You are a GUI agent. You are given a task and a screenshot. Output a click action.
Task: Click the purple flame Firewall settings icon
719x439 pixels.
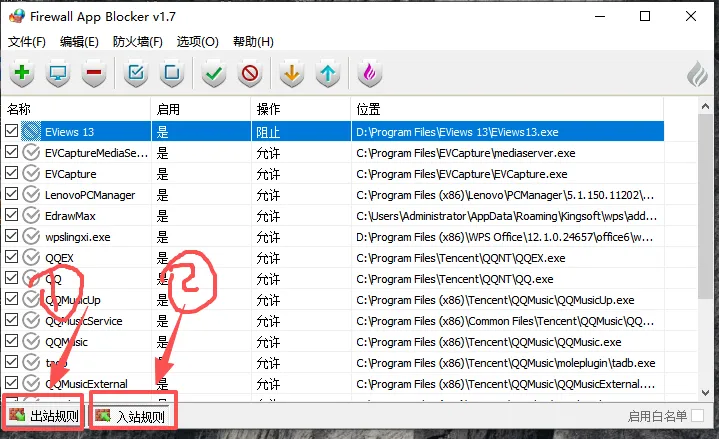coord(370,73)
